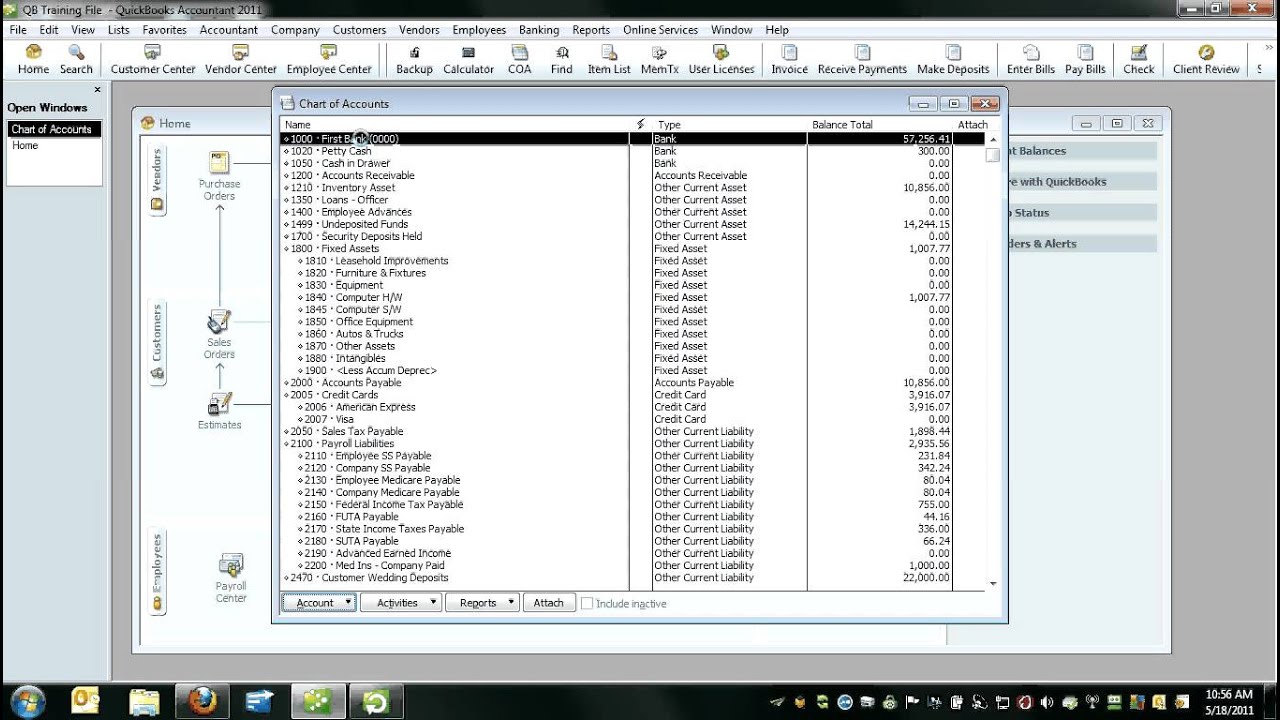1280x720 pixels.
Task: Open the Banking menu
Action: (539, 30)
